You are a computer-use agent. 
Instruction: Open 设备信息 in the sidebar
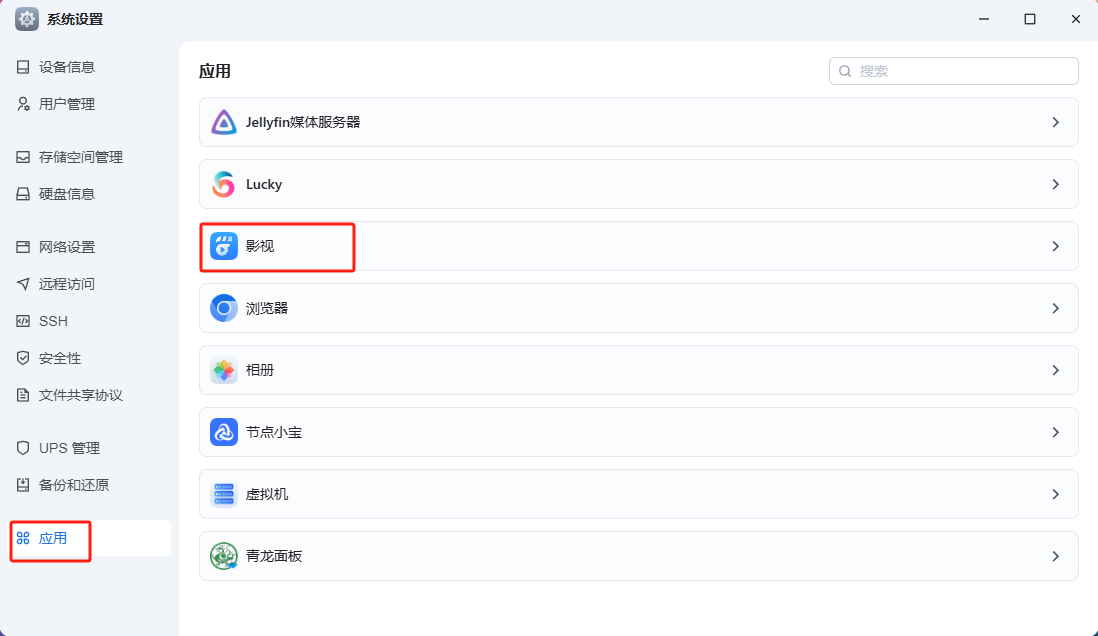point(67,67)
